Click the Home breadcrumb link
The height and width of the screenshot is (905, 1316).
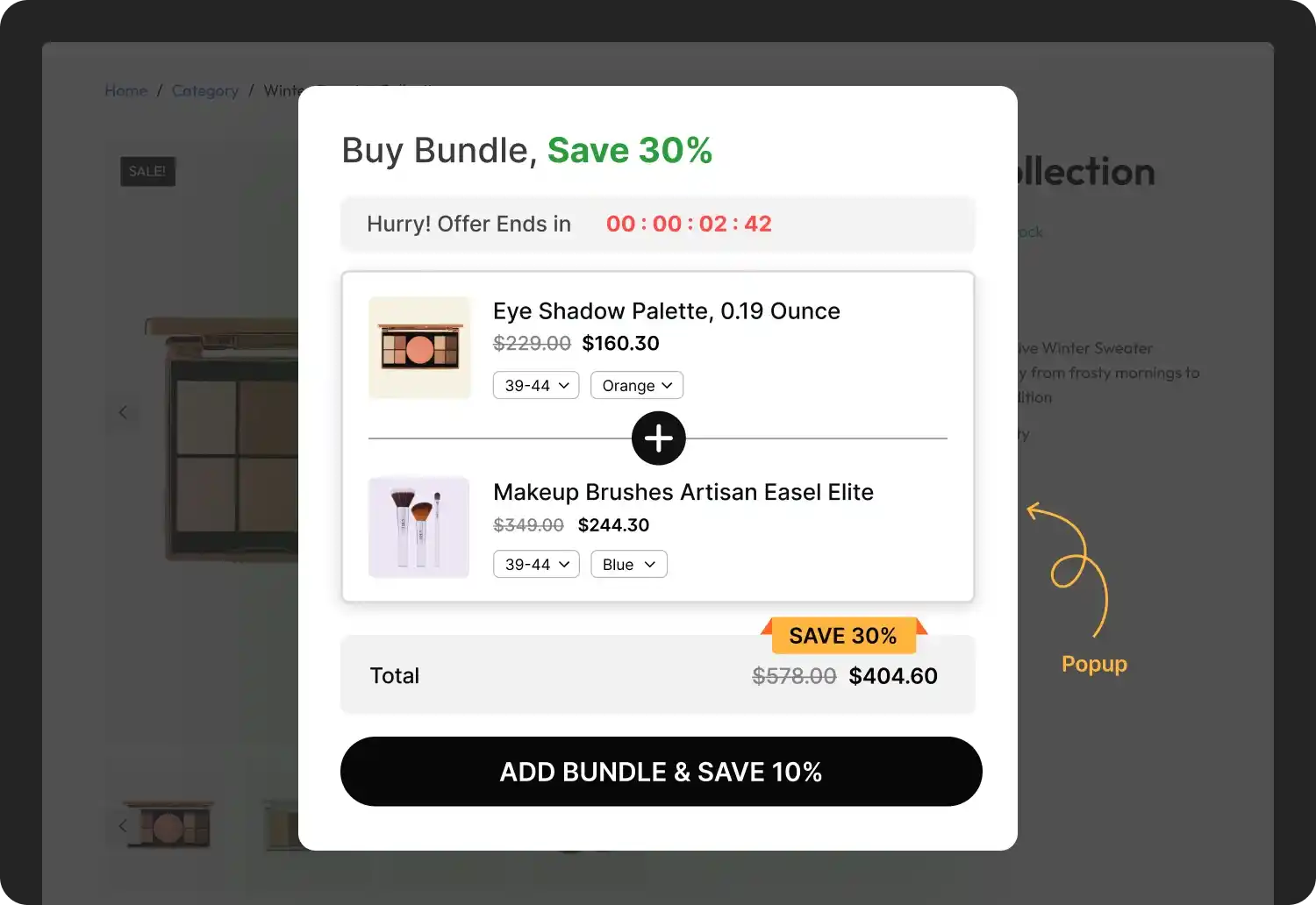tap(125, 90)
